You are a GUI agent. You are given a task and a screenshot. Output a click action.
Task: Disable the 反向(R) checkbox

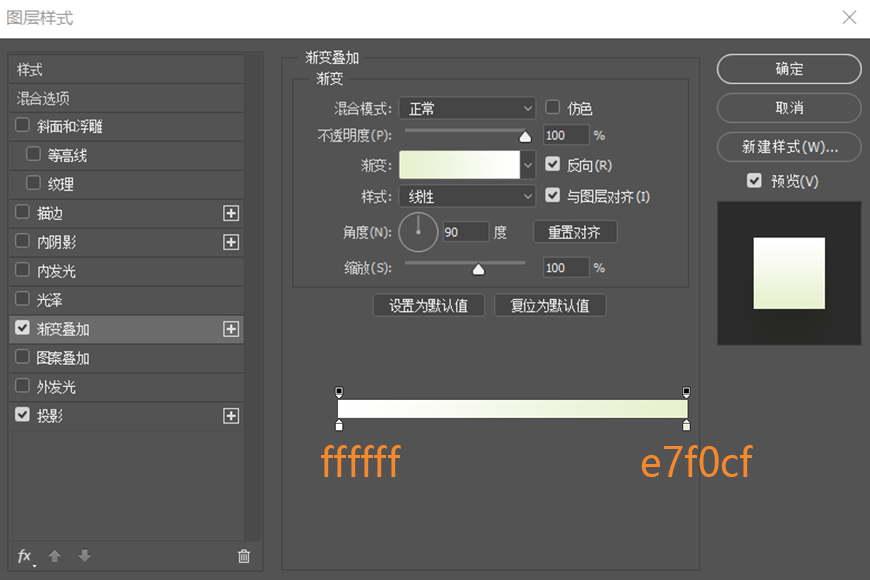point(553,164)
